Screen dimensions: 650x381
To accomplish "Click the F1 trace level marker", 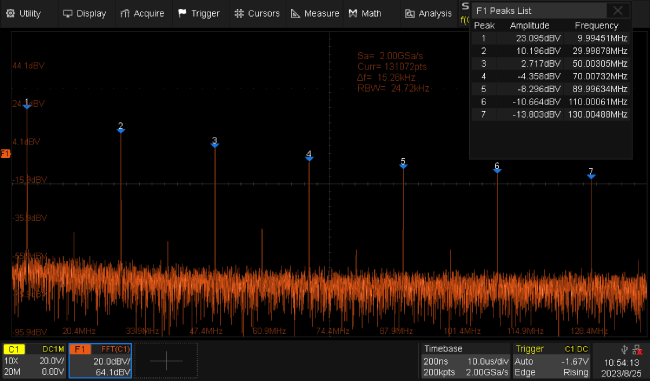I will click(5, 154).
